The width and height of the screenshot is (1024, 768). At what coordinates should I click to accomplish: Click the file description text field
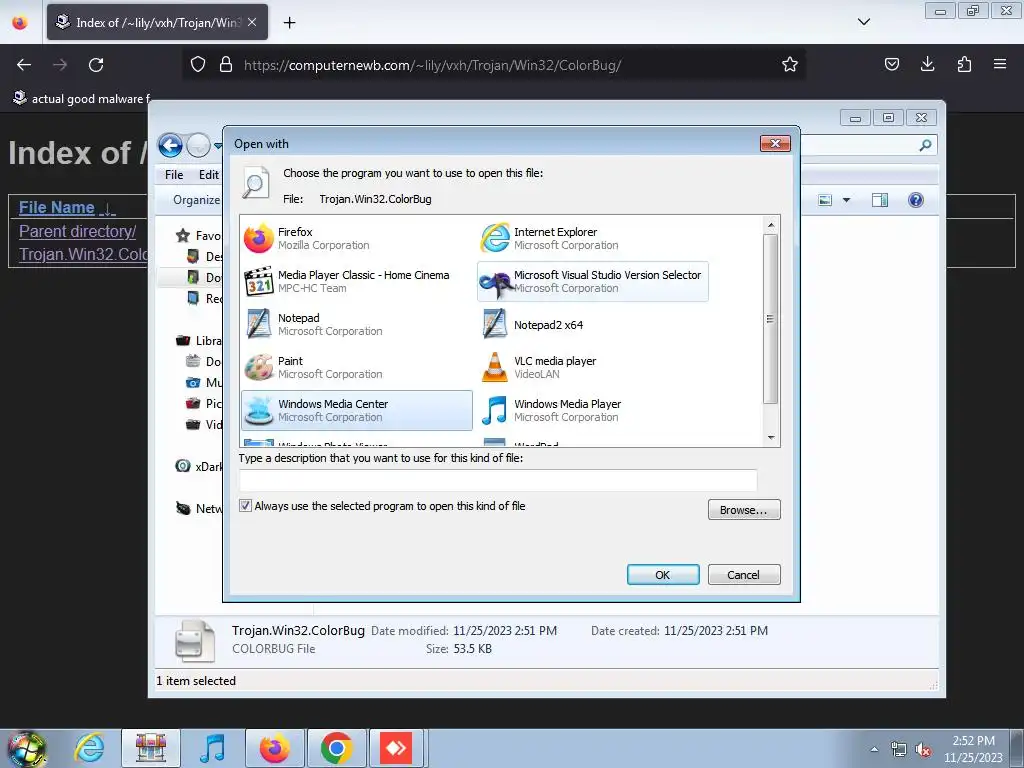click(x=498, y=480)
